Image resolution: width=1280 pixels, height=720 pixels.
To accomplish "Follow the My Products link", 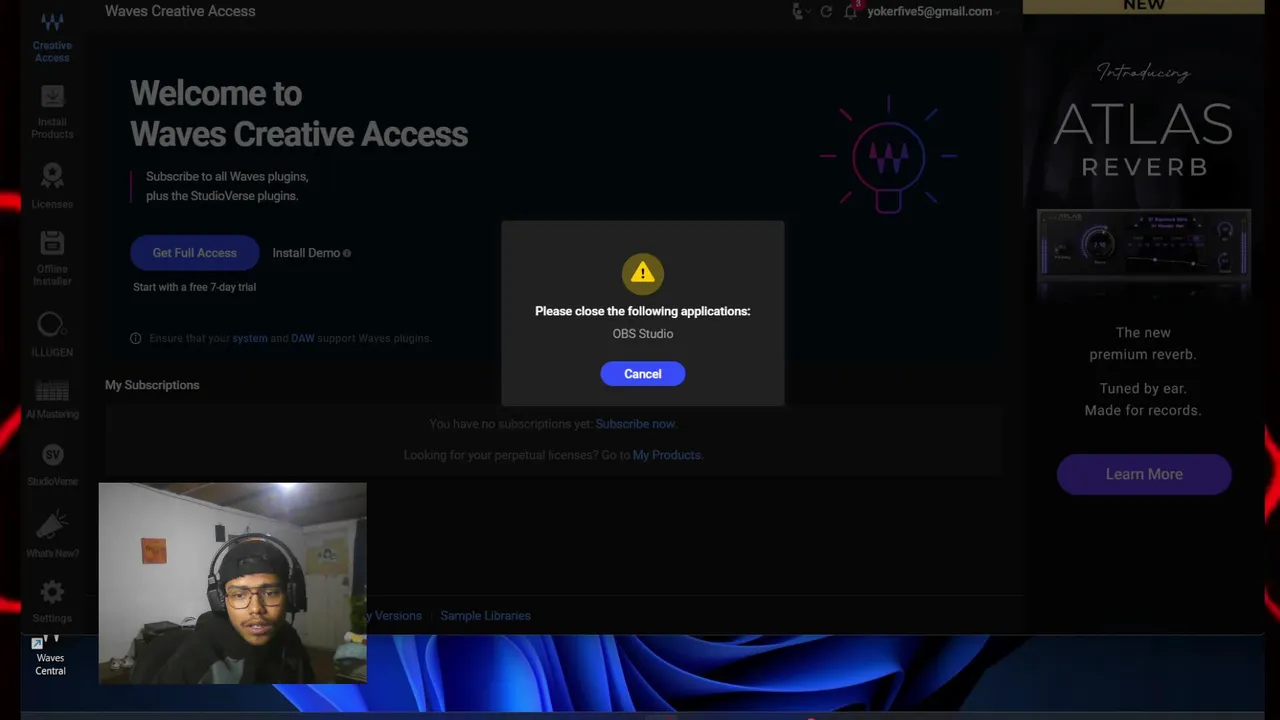I will (x=666, y=455).
